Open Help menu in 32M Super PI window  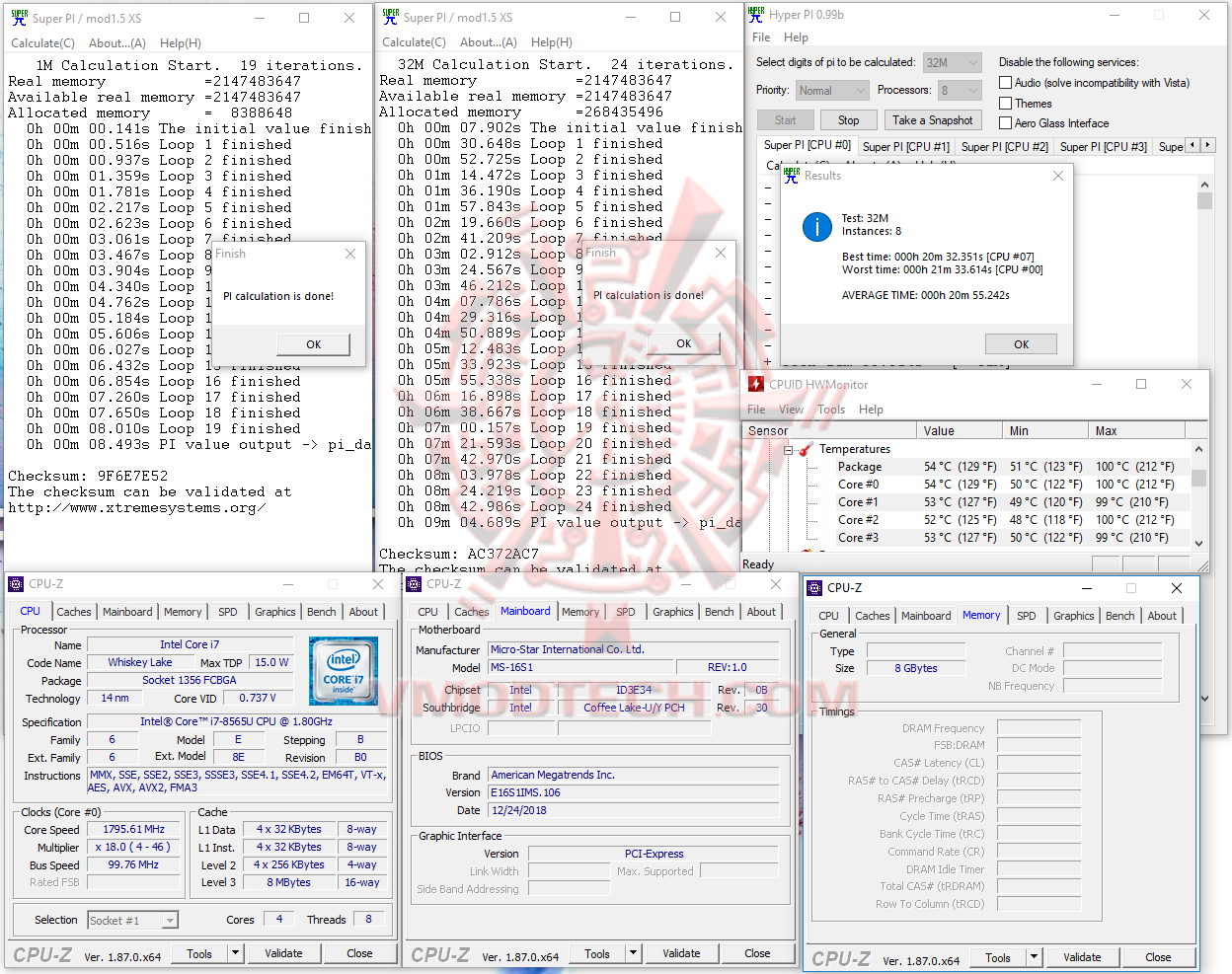(552, 42)
